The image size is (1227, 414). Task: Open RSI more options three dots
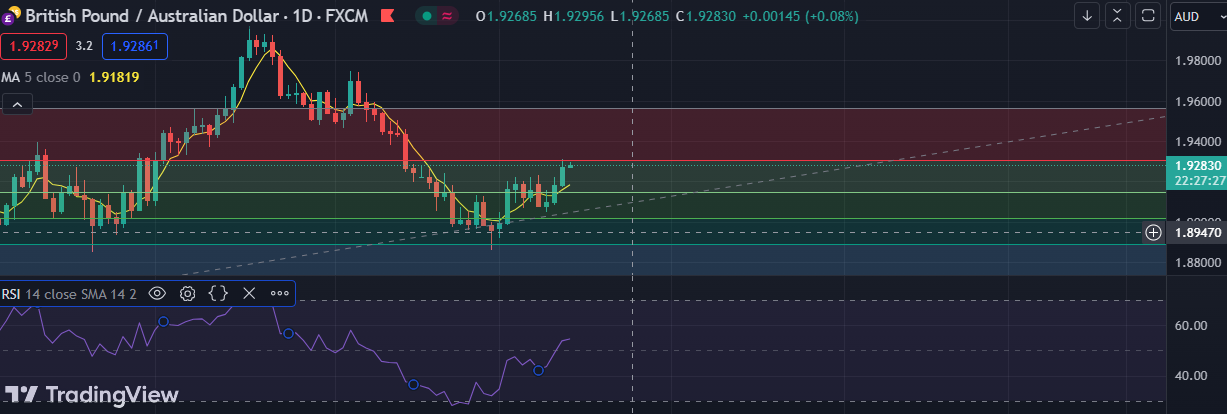tap(280, 293)
